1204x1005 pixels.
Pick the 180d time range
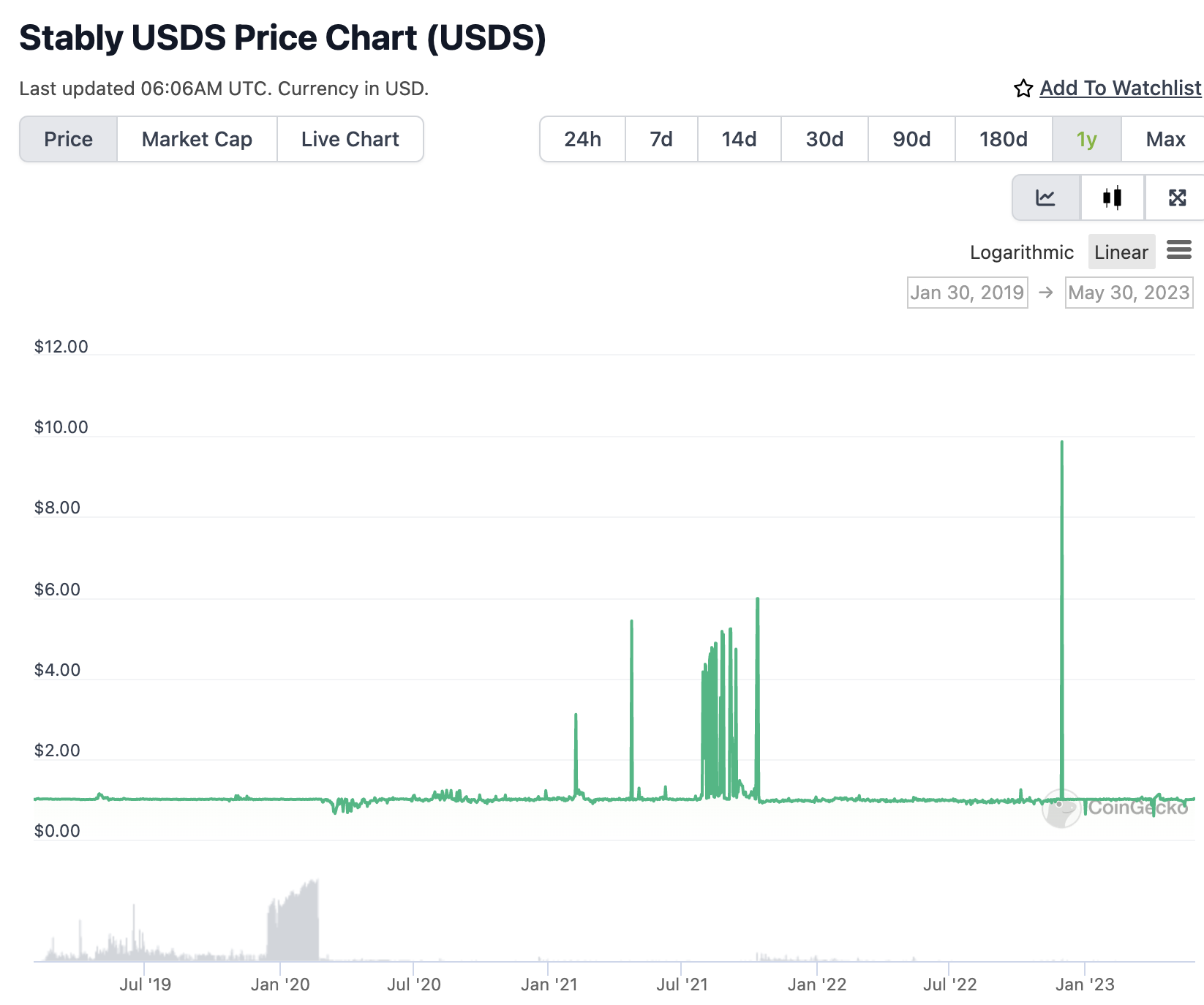pos(1003,139)
